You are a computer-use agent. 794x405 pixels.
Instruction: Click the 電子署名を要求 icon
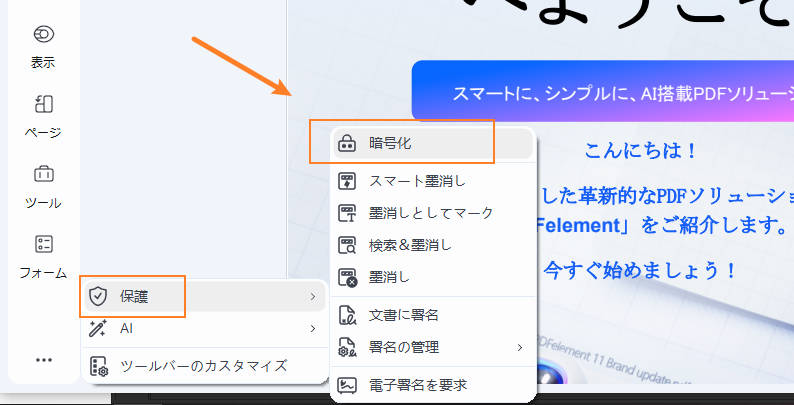[347, 385]
